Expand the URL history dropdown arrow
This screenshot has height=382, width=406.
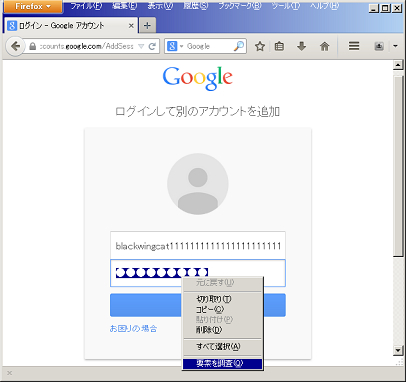[141, 46]
